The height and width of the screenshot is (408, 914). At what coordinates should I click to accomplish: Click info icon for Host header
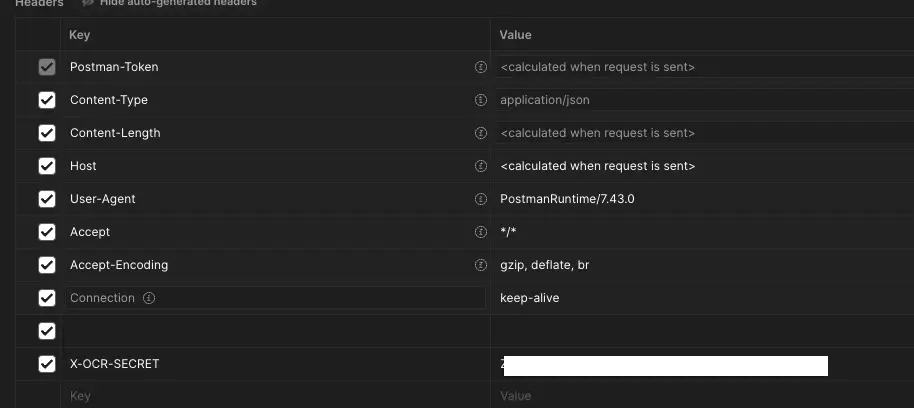click(480, 166)
